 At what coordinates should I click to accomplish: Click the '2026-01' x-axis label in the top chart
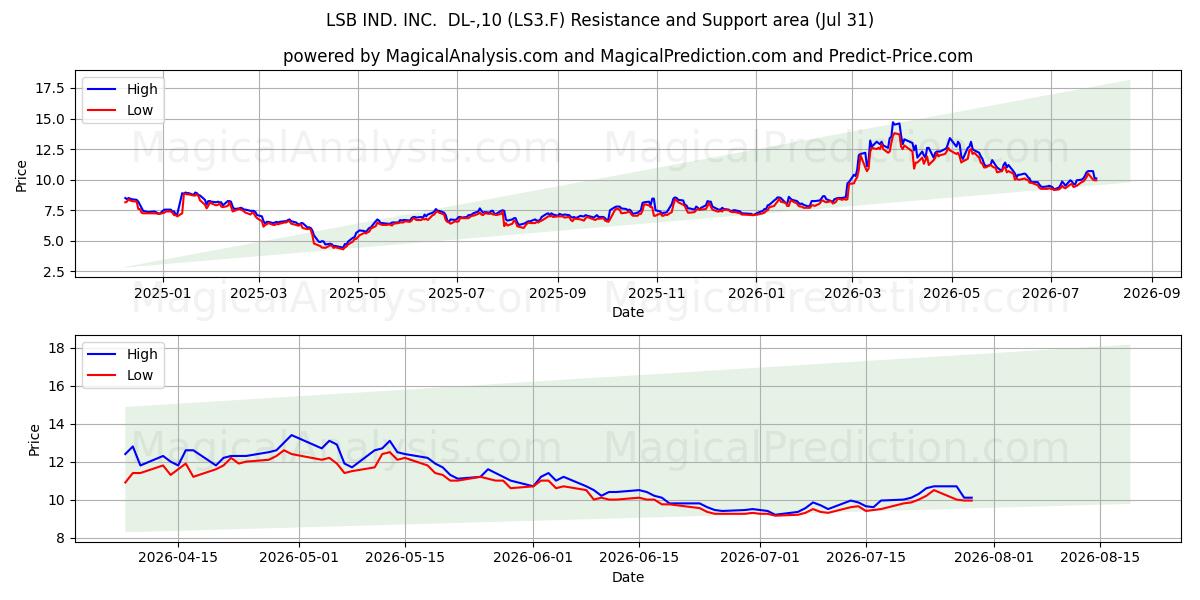[x=756, y=294]
